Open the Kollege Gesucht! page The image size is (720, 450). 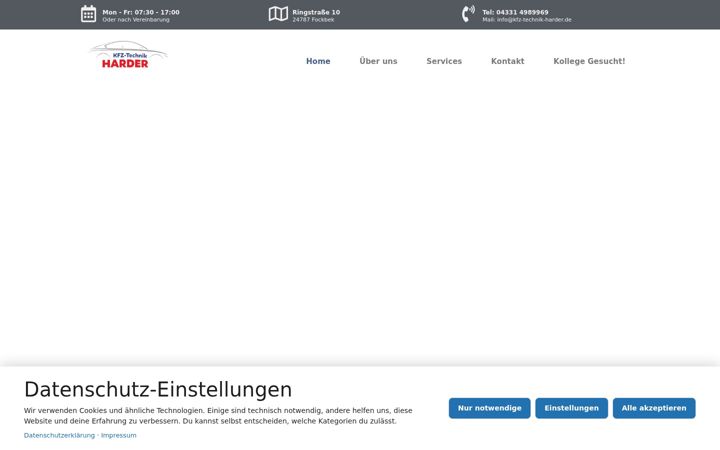click(x=589, y=61)
